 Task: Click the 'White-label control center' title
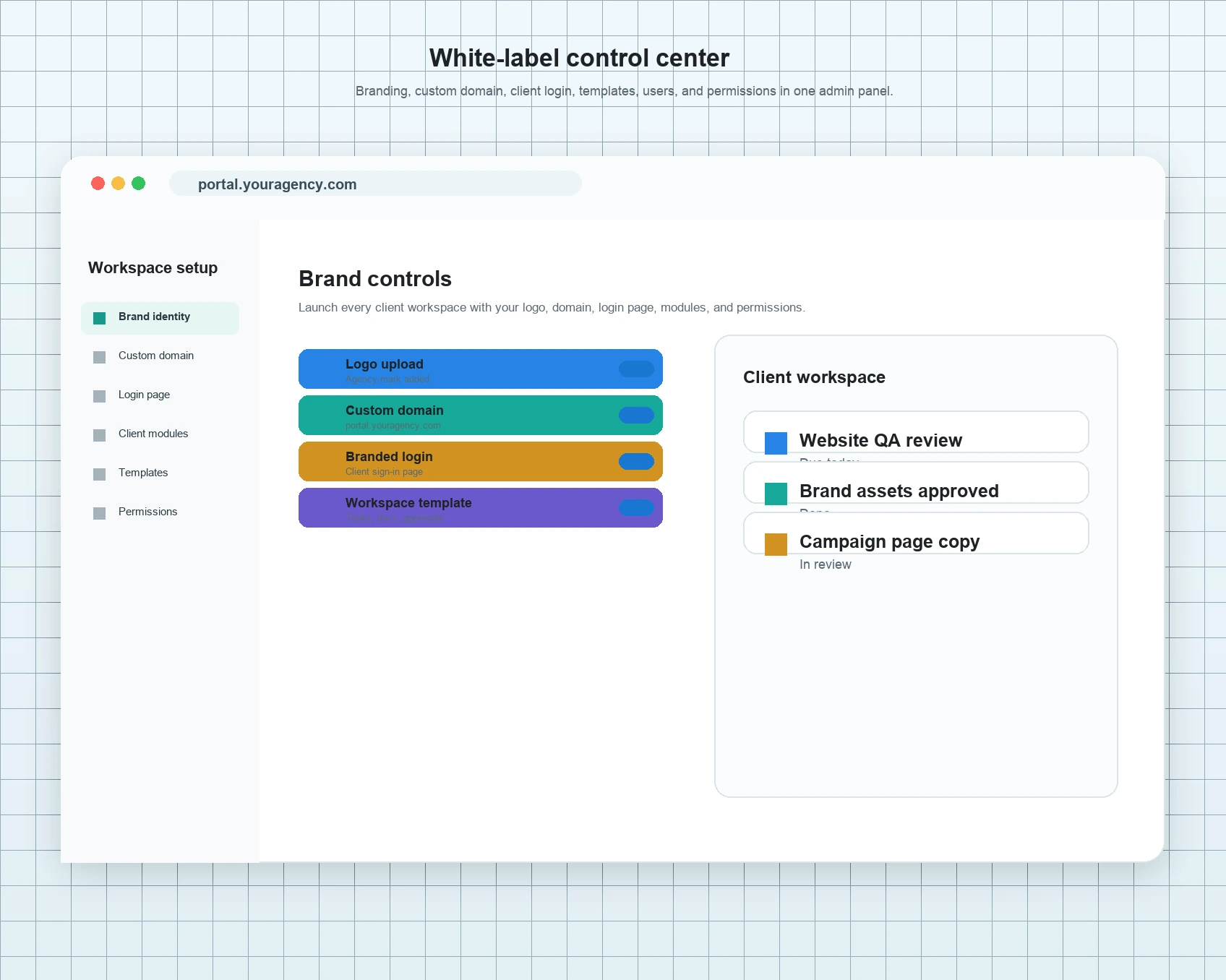point(579,58)
